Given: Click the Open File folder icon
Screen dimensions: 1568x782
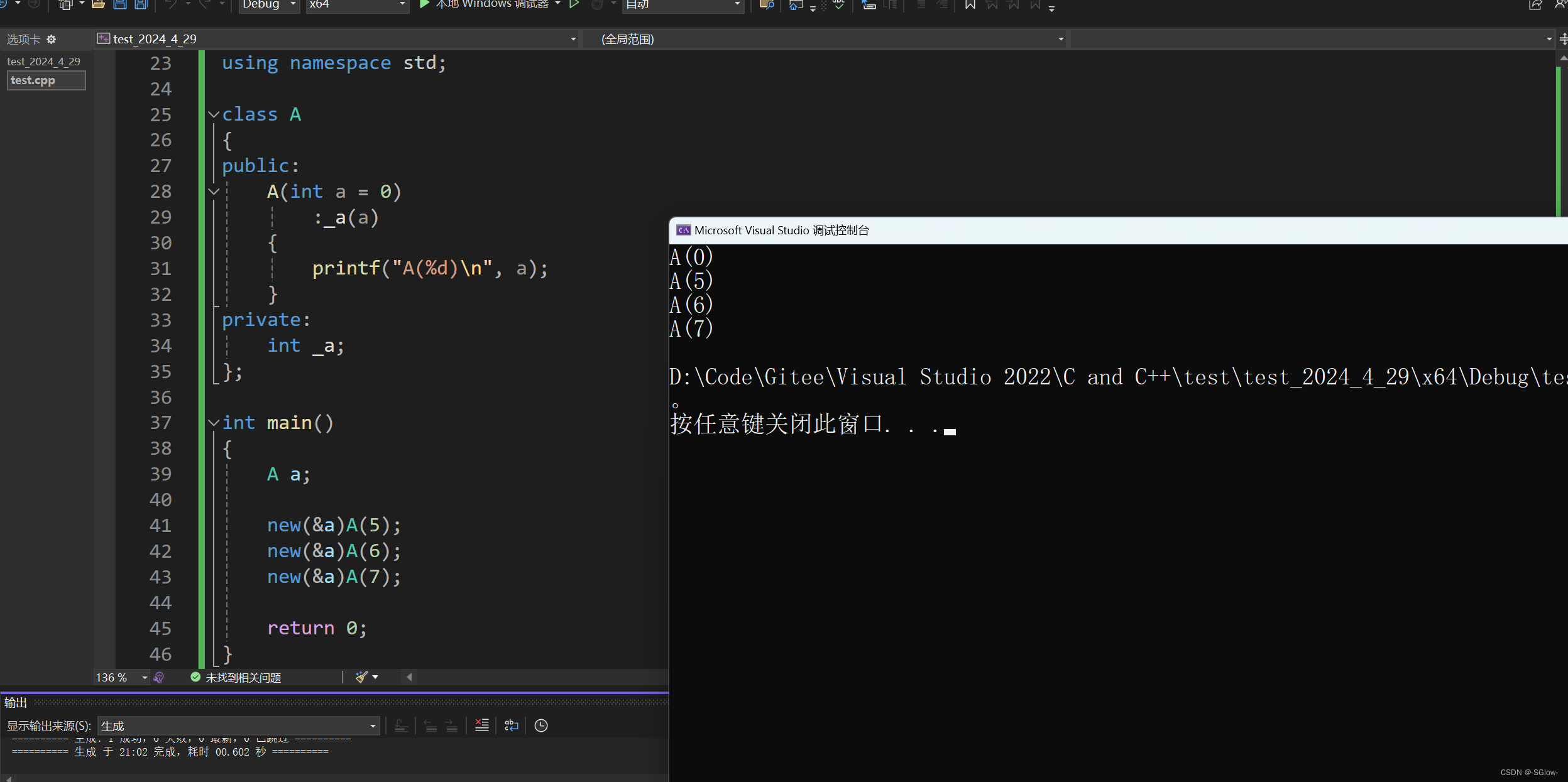Looking at the screenshot, I should click(x=98, y=4).
